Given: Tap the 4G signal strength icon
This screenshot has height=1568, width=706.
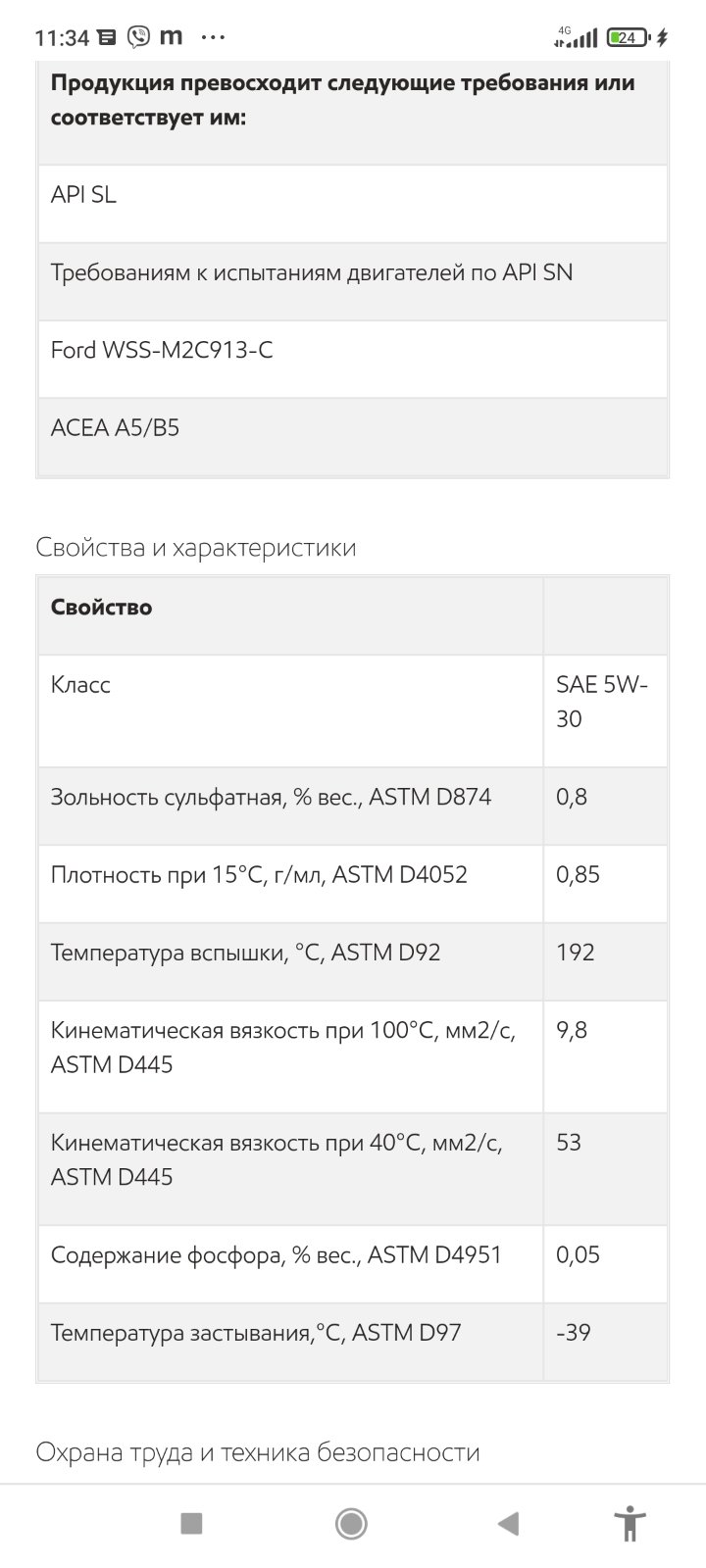Looking at the screenshot, I should [576, 37].
